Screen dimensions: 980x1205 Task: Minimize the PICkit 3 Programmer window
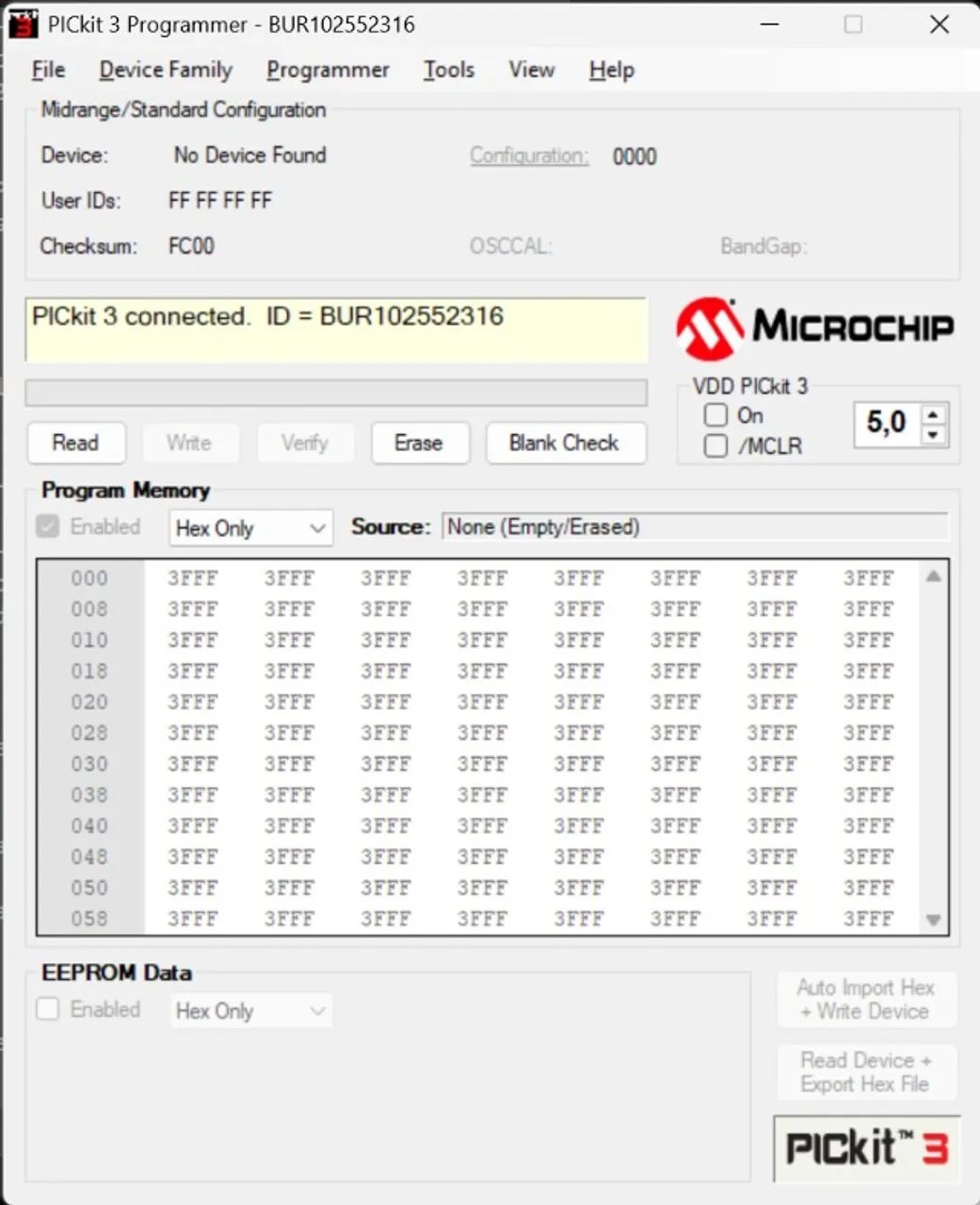770,24
